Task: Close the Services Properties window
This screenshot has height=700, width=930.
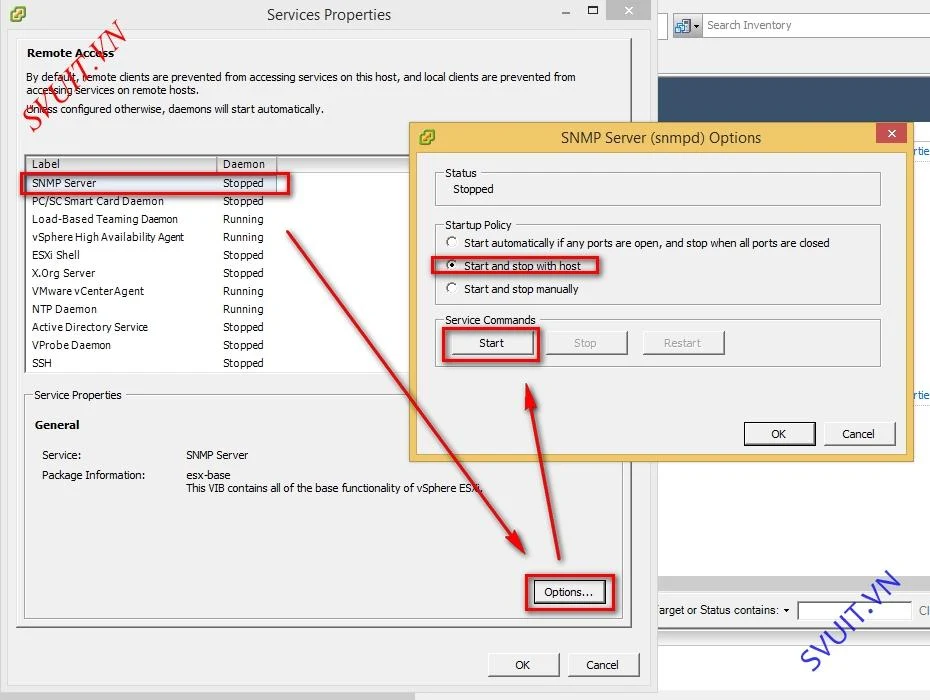Action: click(629, 10)
